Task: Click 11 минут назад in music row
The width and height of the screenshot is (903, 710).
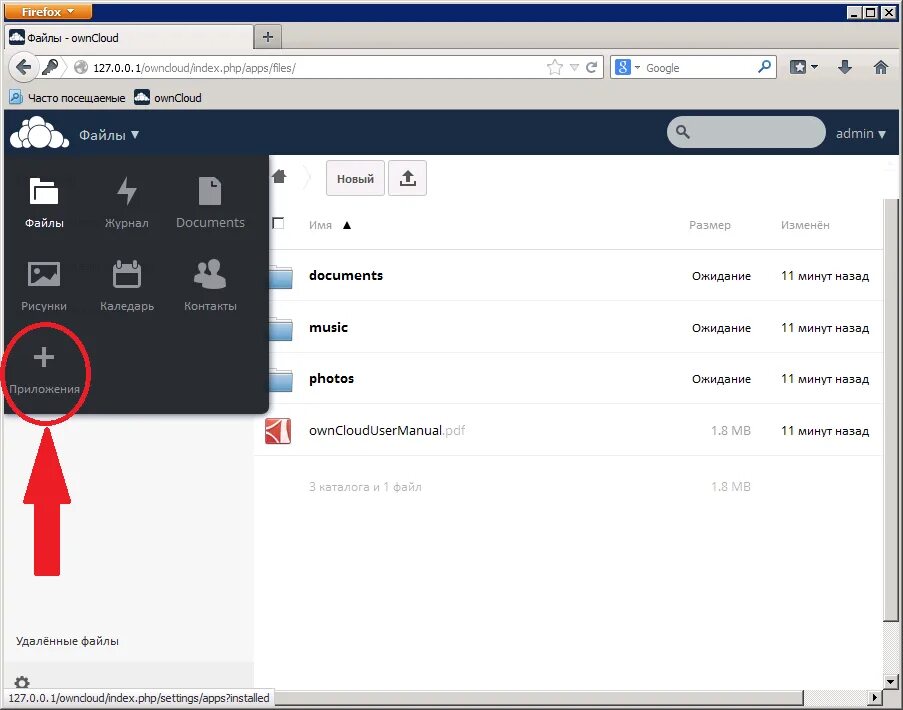Action: pyautogui.click(x=825, y=328)
